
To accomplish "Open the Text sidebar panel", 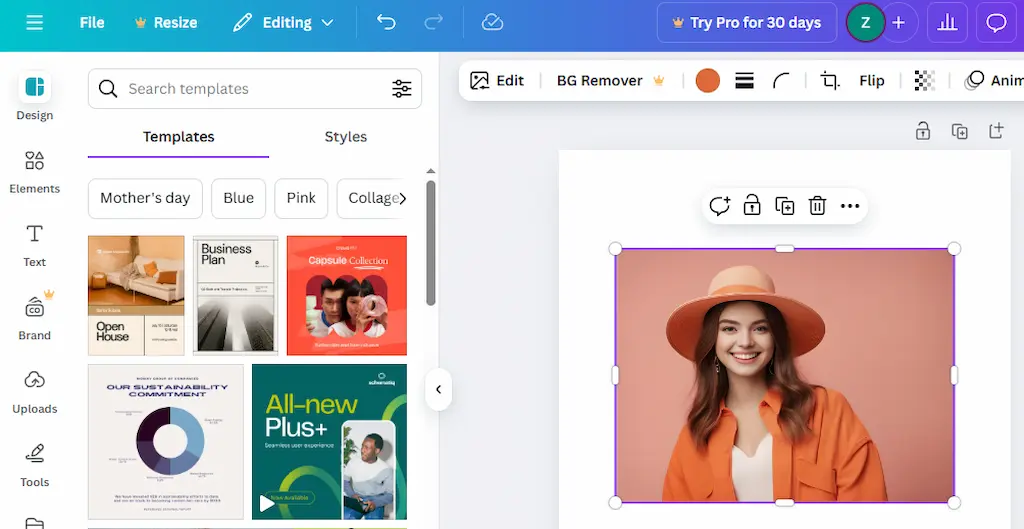I will pyautogui.click(x=35, y=246).
